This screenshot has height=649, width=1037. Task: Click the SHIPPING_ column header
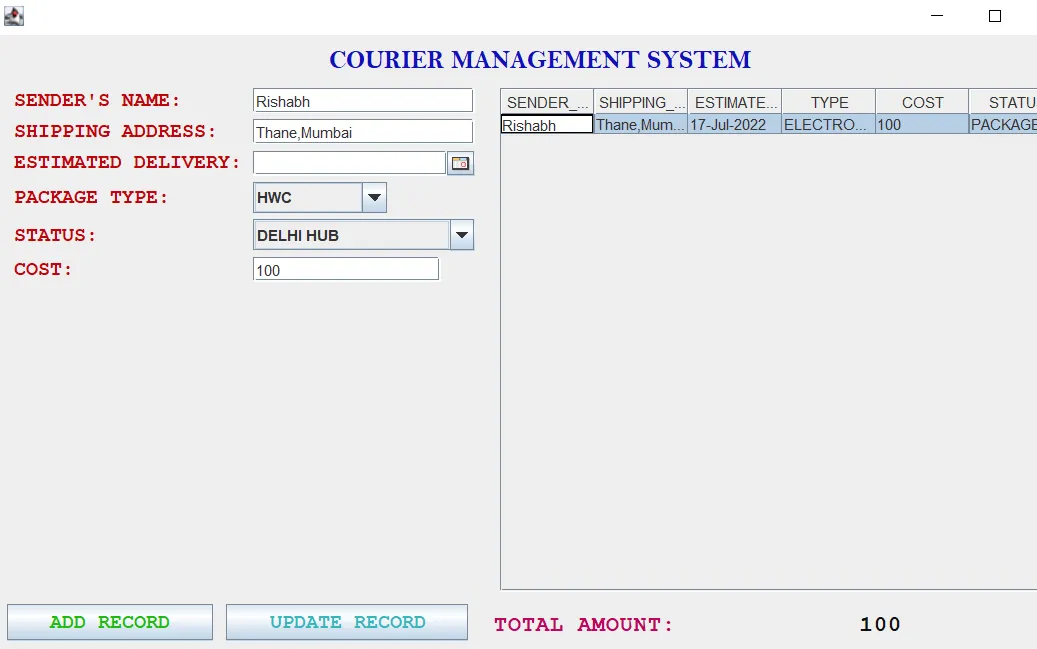pyautogui.click(x=641, y=101)
